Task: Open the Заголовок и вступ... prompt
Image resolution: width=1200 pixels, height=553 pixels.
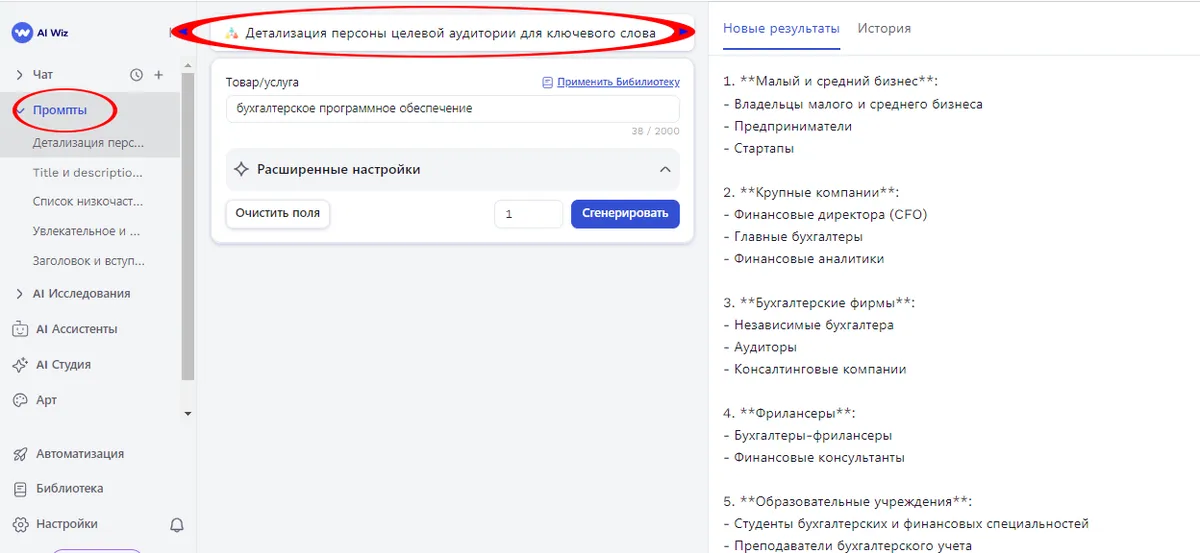Action: pyautogui.click(x=90, y=260)
